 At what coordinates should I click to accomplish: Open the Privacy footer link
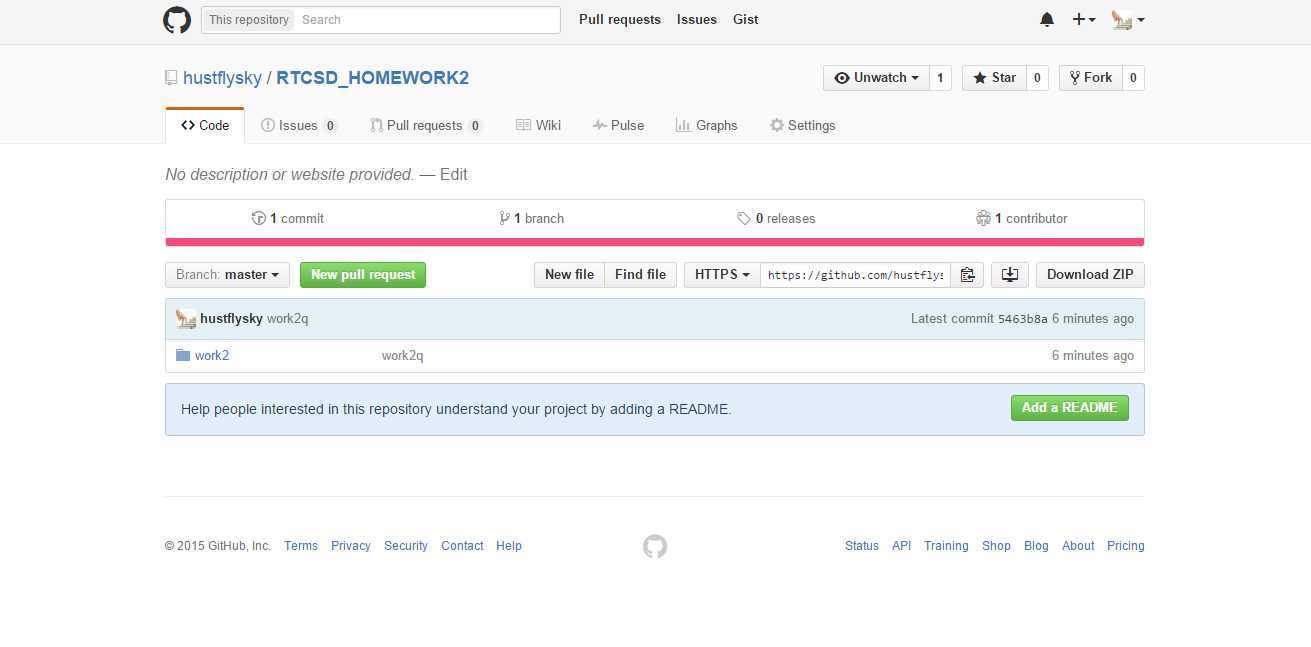[x=351, y=546]
